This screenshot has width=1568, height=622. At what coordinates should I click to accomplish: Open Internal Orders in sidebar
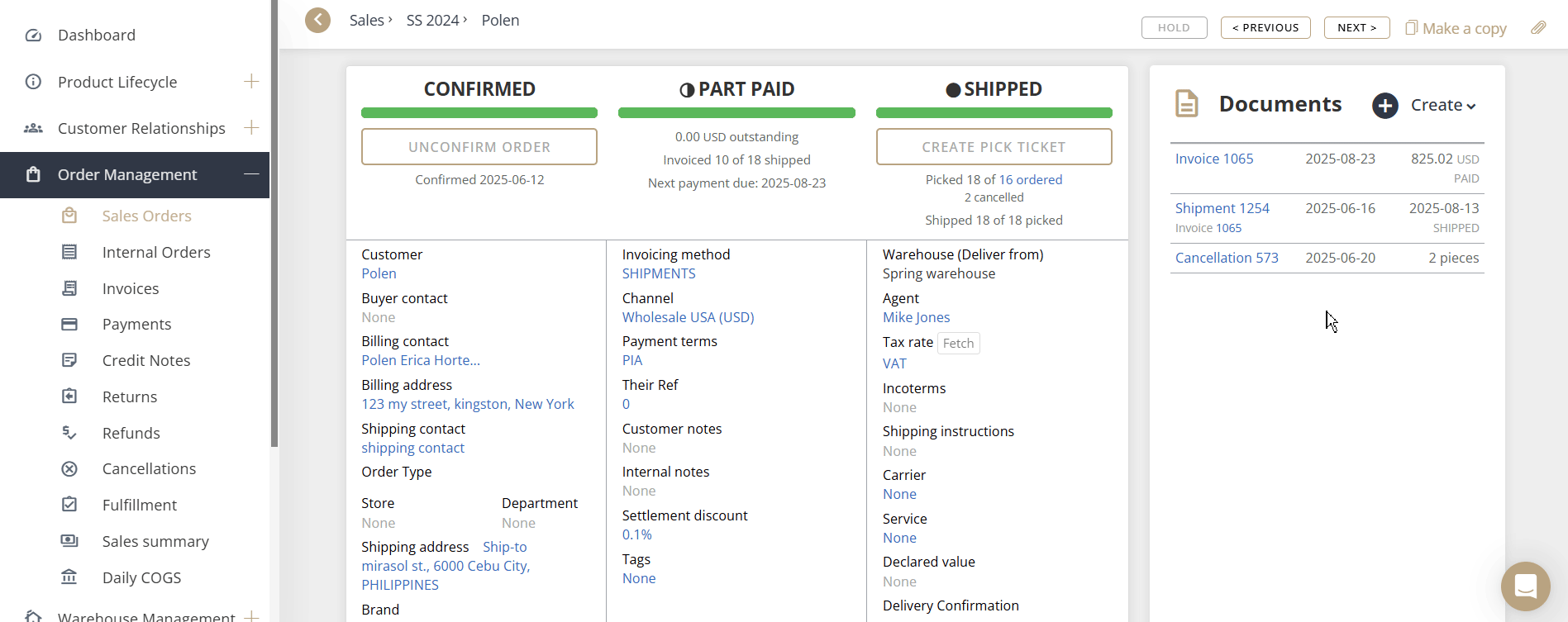click(155, 252)
